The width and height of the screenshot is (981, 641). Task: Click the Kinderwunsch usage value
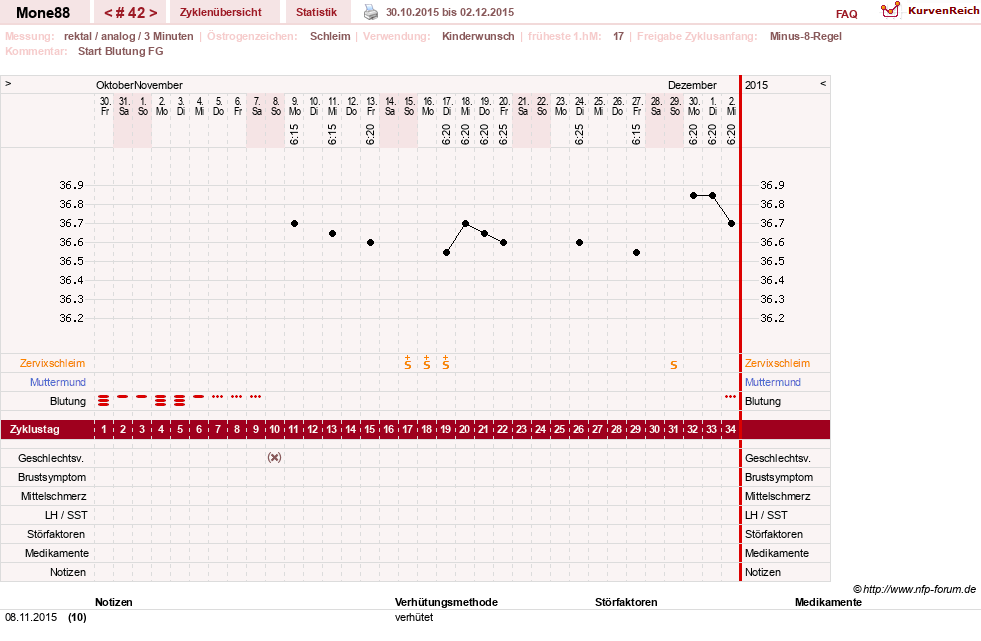coord(478,36)
